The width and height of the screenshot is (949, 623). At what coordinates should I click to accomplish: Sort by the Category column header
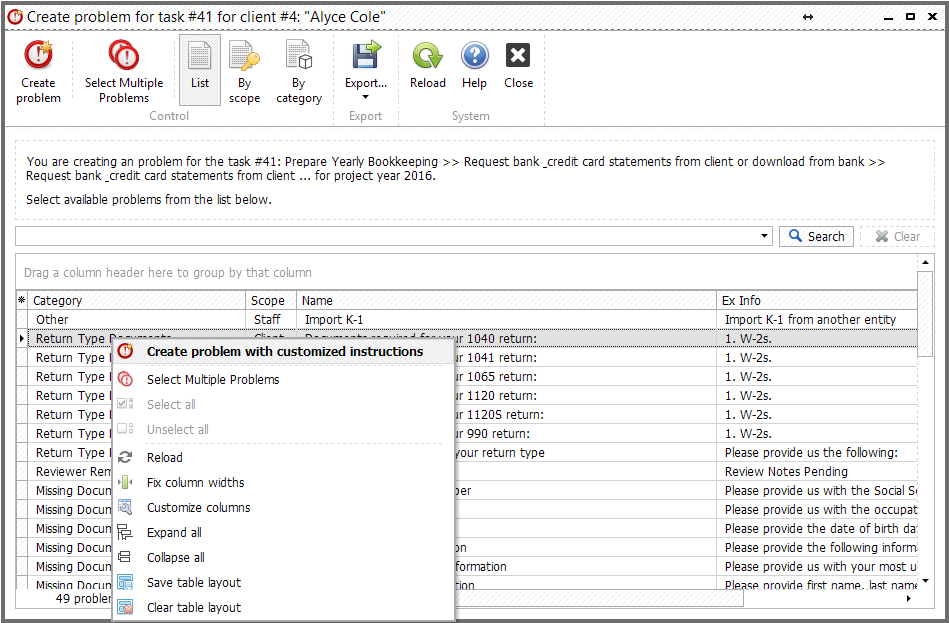tap(137, 300)
